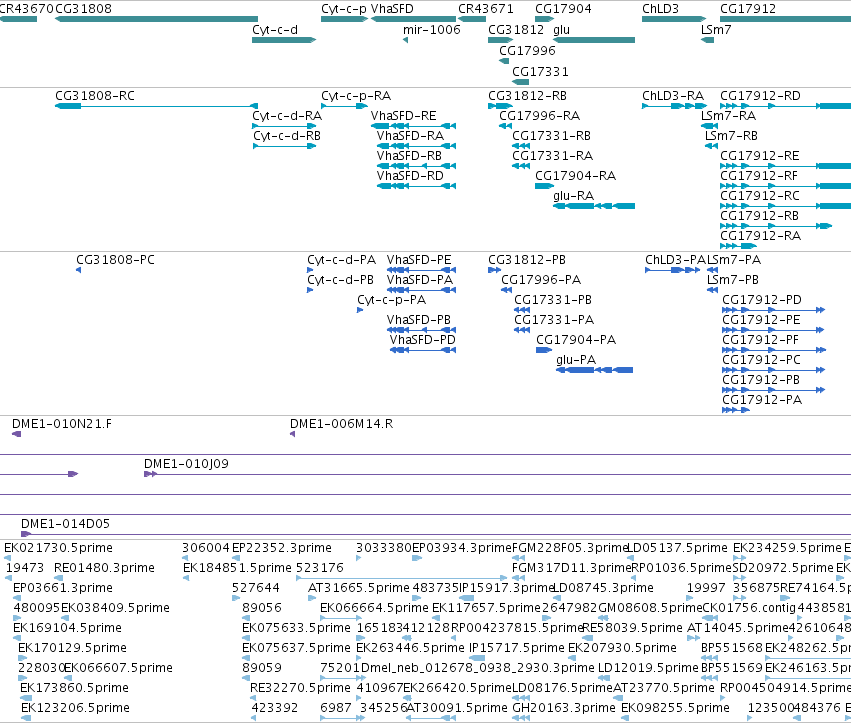
Task: Click EST EK263446.5prime label
Action: coord(410,648)
